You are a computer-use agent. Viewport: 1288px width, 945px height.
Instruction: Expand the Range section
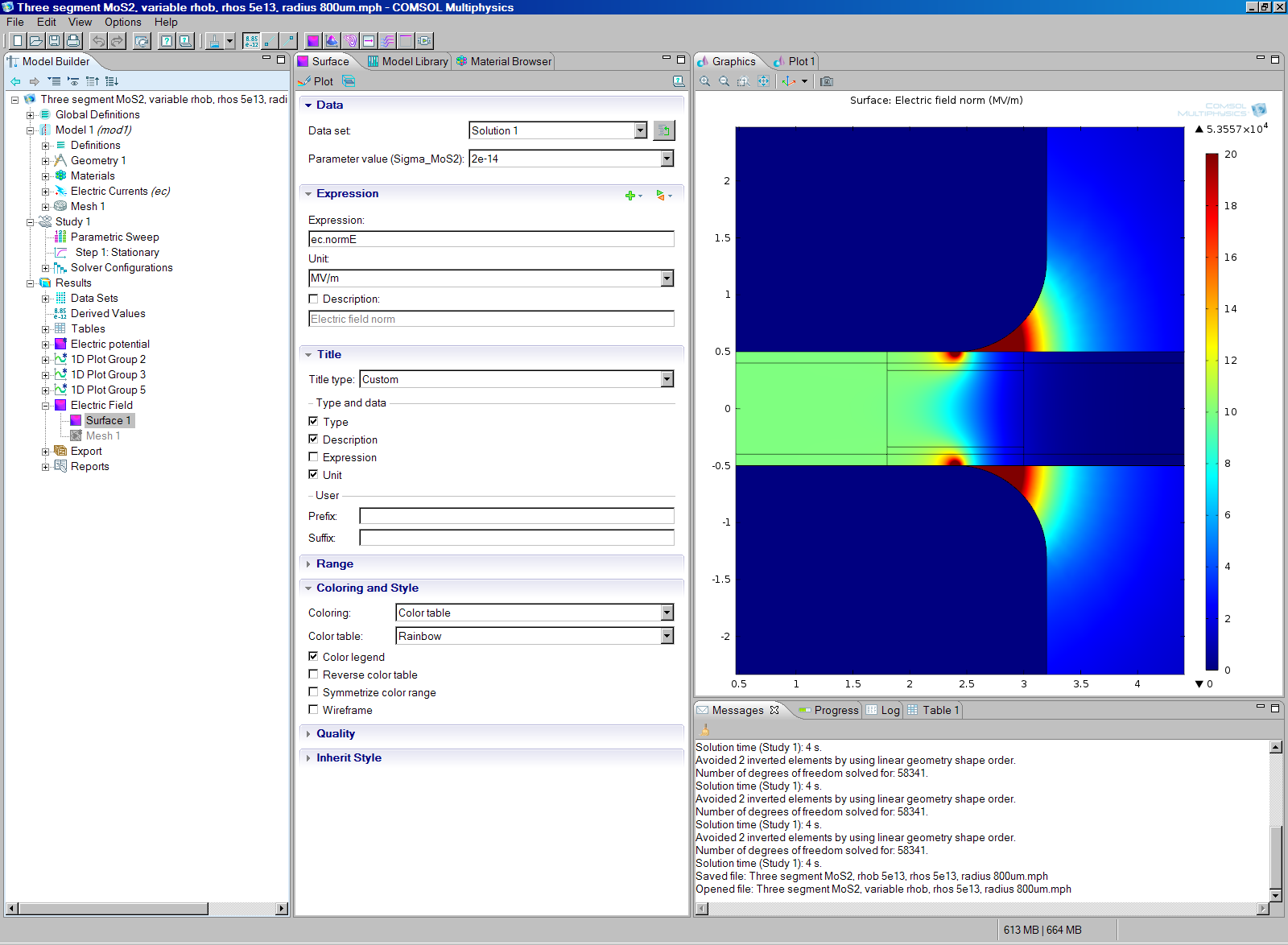335,564
